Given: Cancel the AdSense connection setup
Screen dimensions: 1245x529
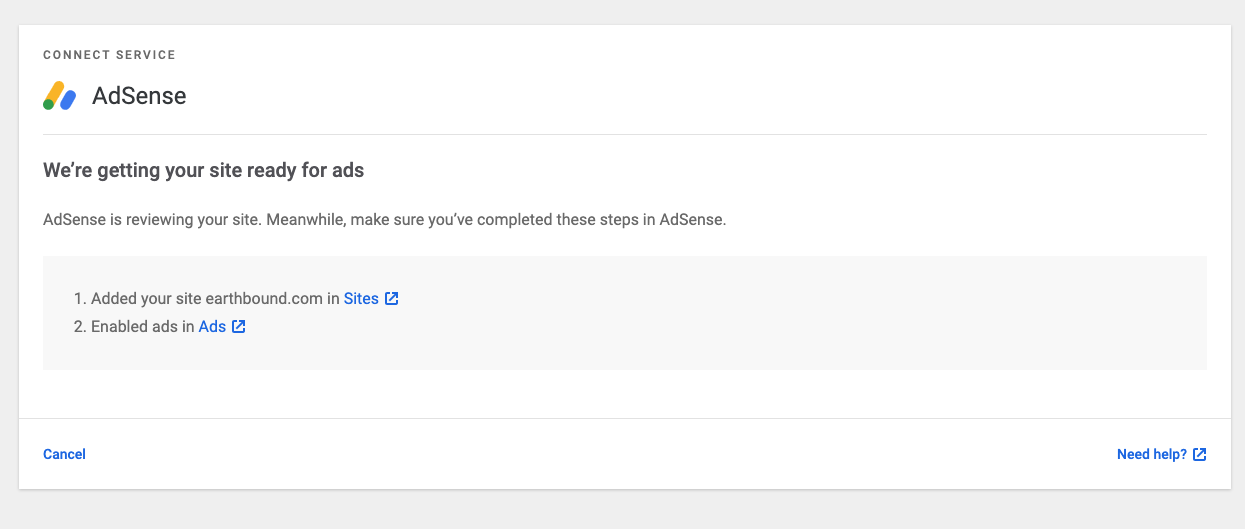Looking at the screenshot, I should pyautogui.click(x=64, y=454).
